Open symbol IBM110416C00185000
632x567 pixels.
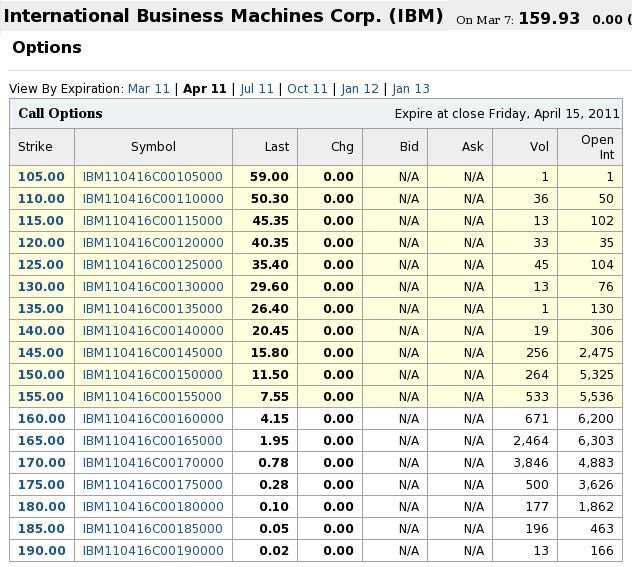click(153, 528)
